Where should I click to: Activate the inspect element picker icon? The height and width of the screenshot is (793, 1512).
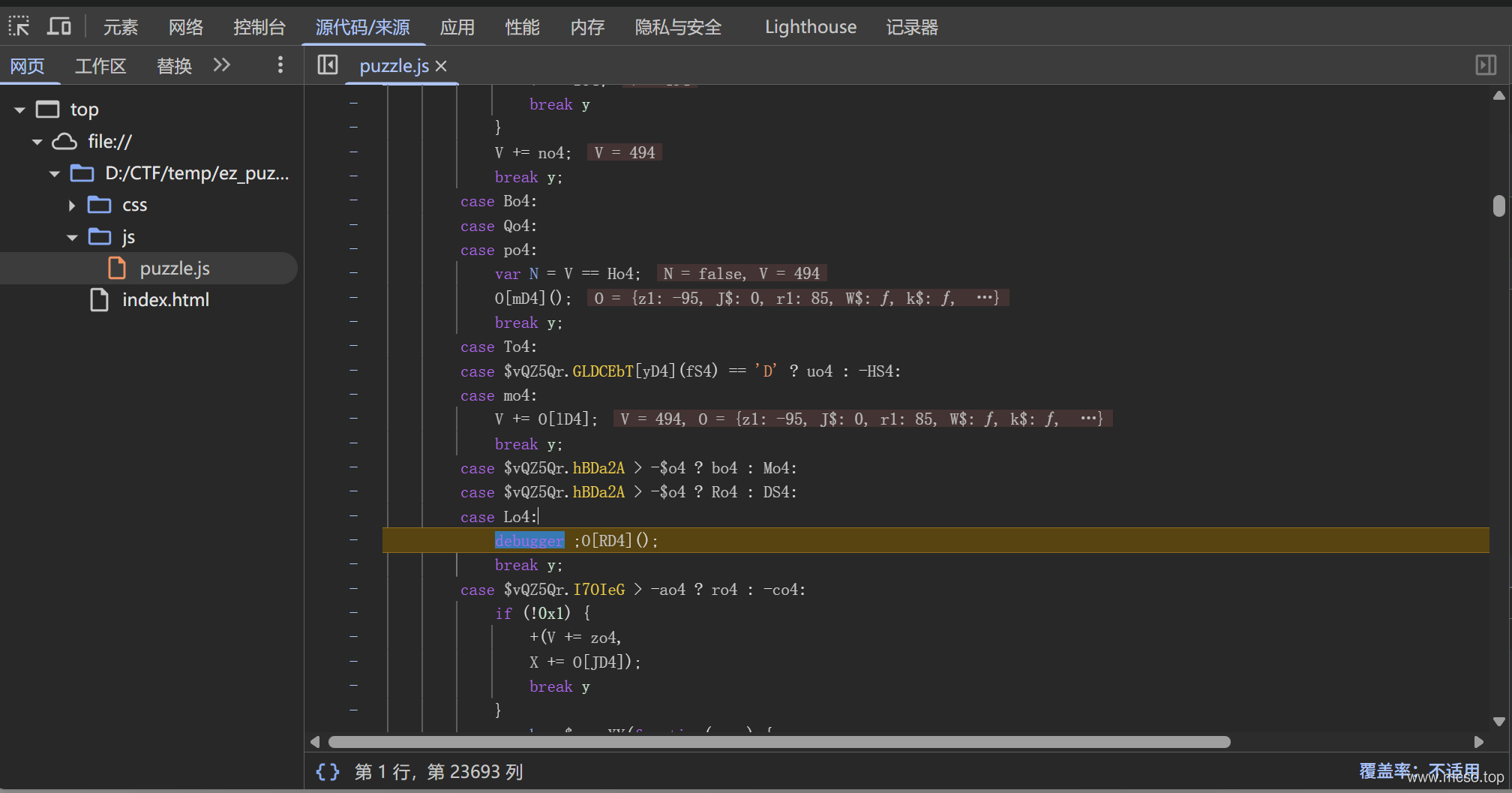click(x=19, y=27)
